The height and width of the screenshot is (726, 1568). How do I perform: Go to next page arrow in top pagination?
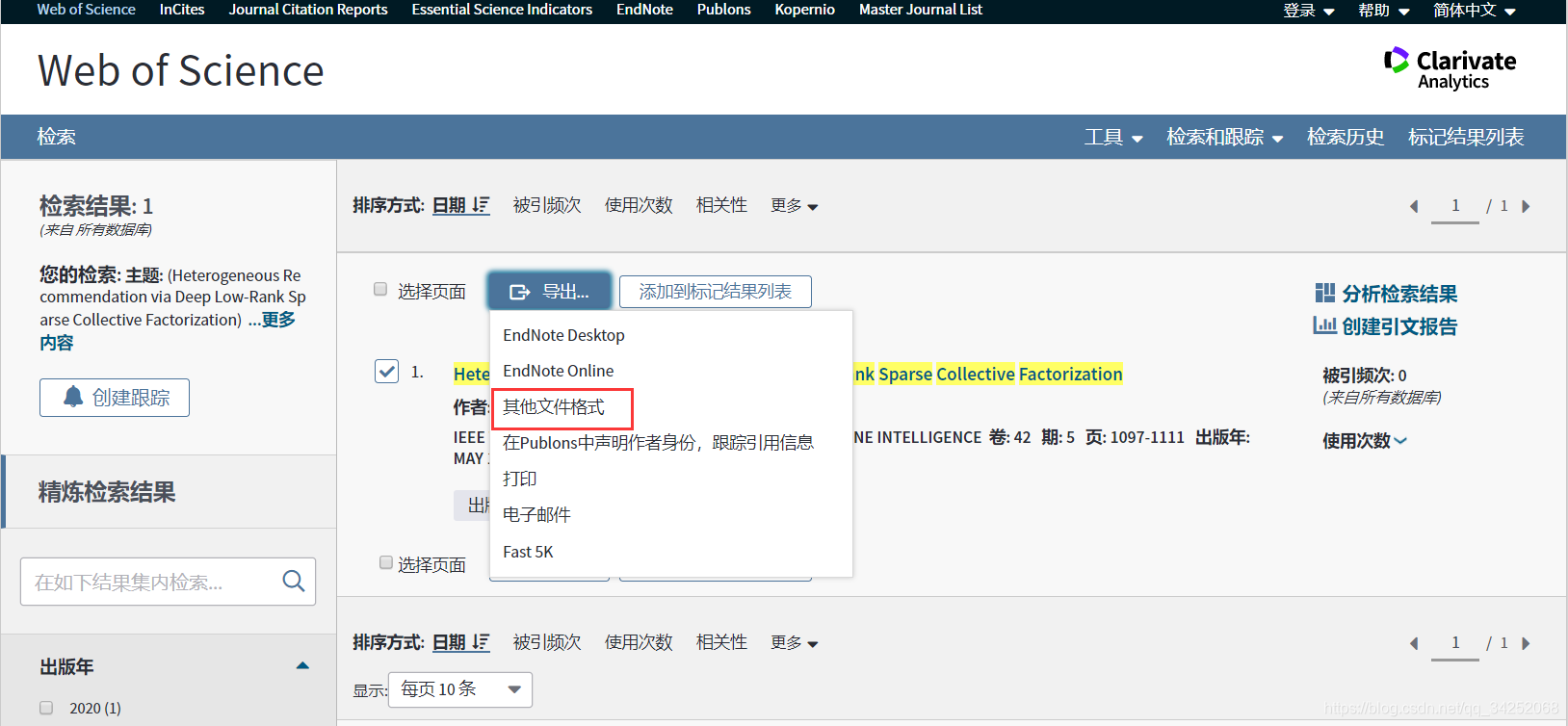click(x=1526, y=206)
